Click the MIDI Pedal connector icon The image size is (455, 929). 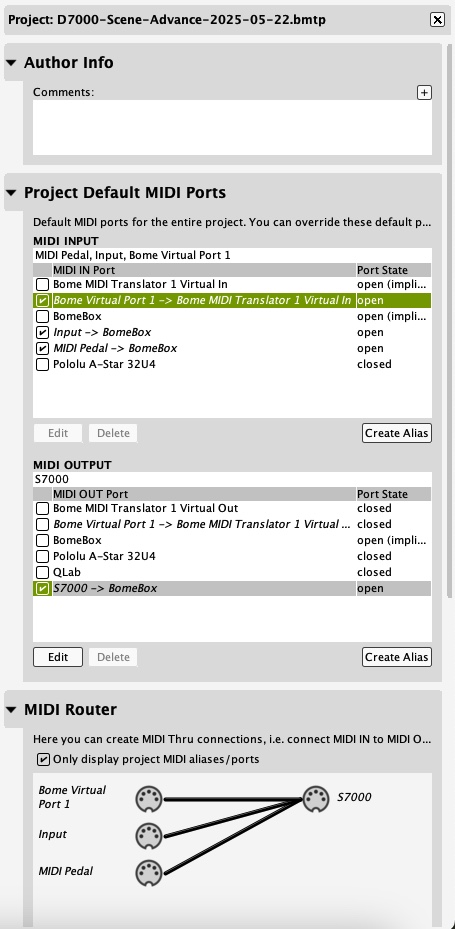[x=148, y=873]
